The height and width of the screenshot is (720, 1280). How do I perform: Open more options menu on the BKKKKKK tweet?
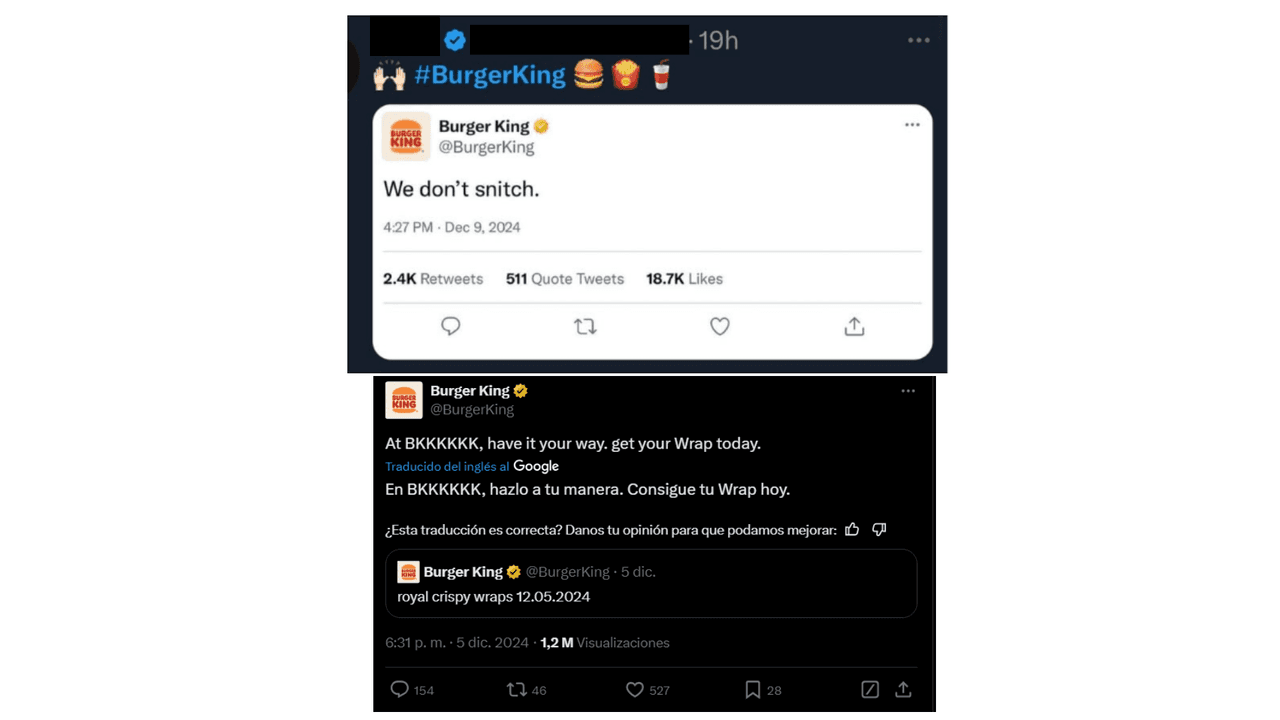pos(908,391)
